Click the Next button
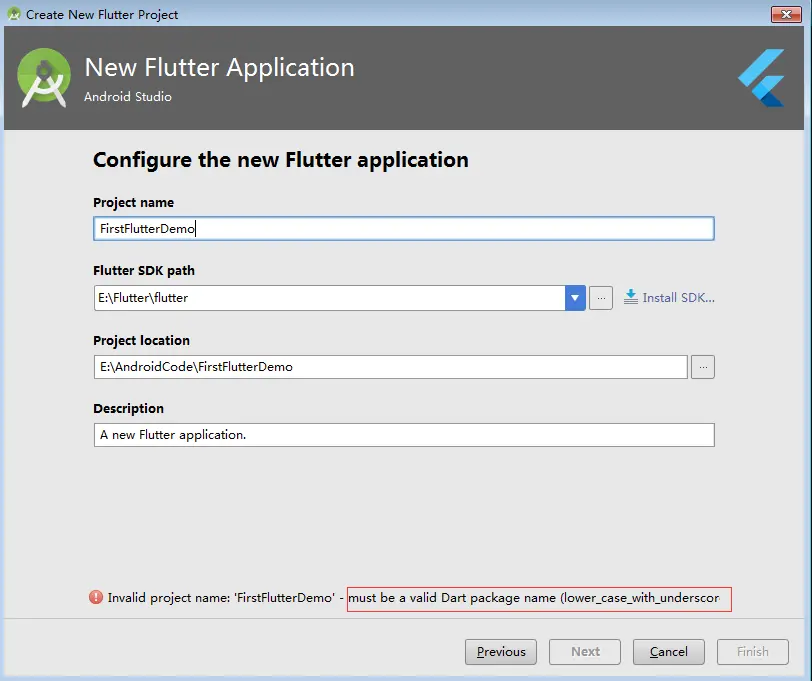This screenshot has width=812, height=681. [x=585, y=651]
